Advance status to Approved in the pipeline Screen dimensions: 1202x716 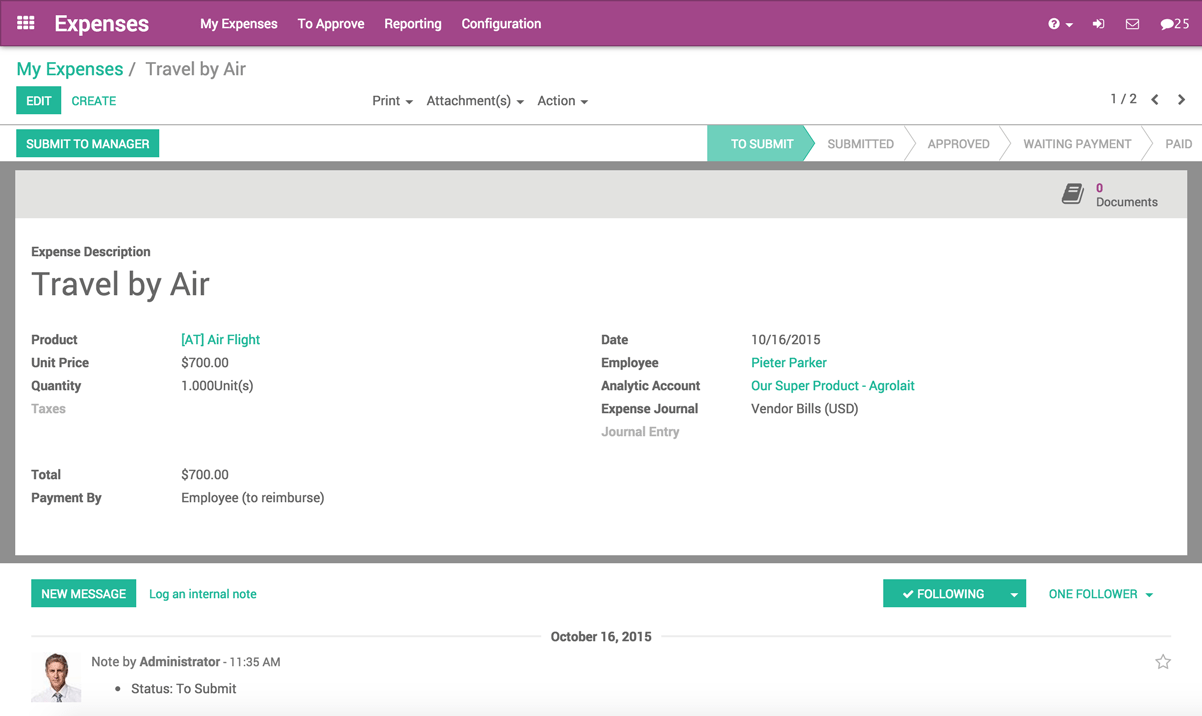[956, 143]
